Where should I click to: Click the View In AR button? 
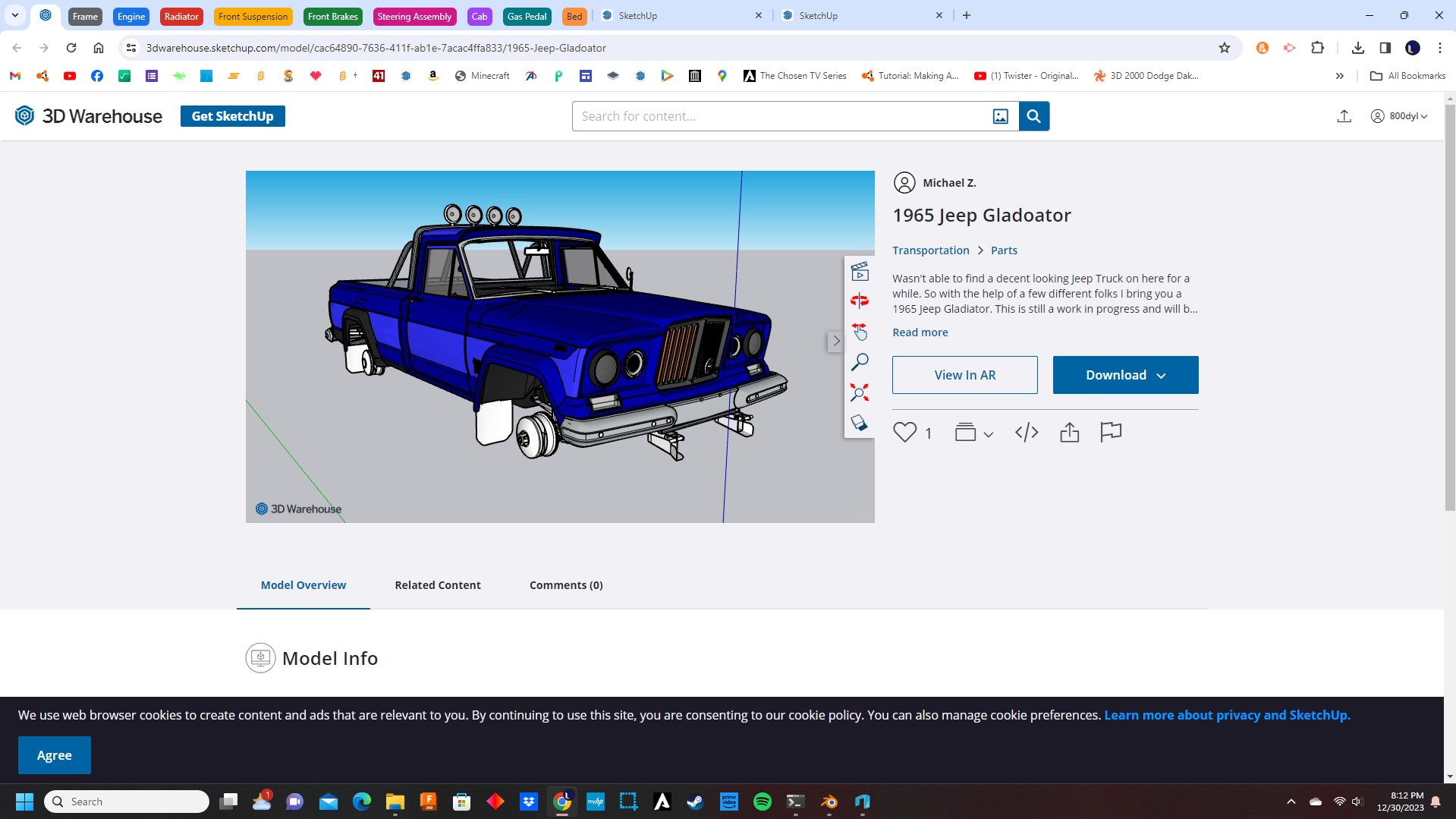click(964, 375)
